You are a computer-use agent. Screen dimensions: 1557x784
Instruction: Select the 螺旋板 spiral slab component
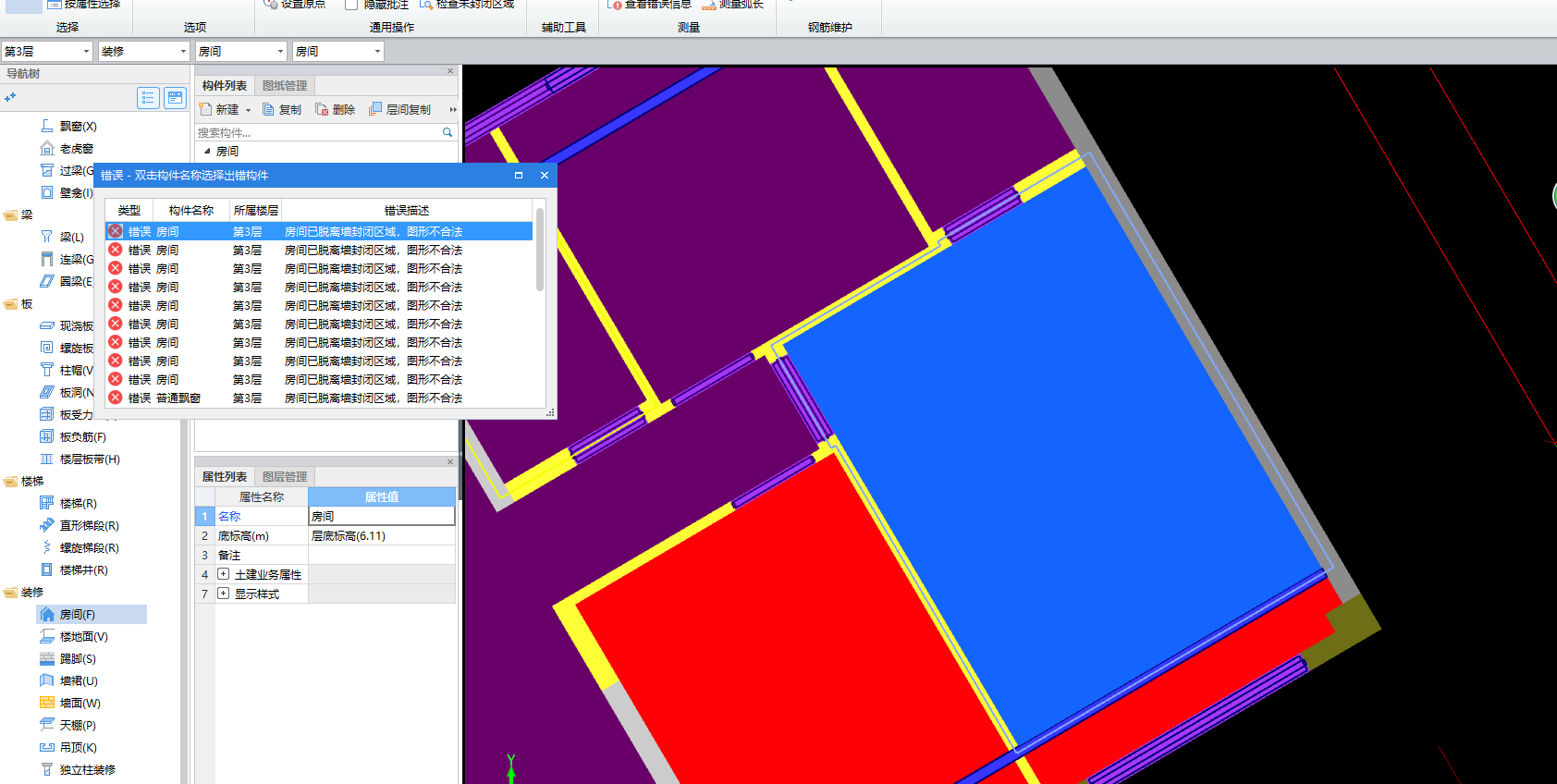(x=67, y=348)
